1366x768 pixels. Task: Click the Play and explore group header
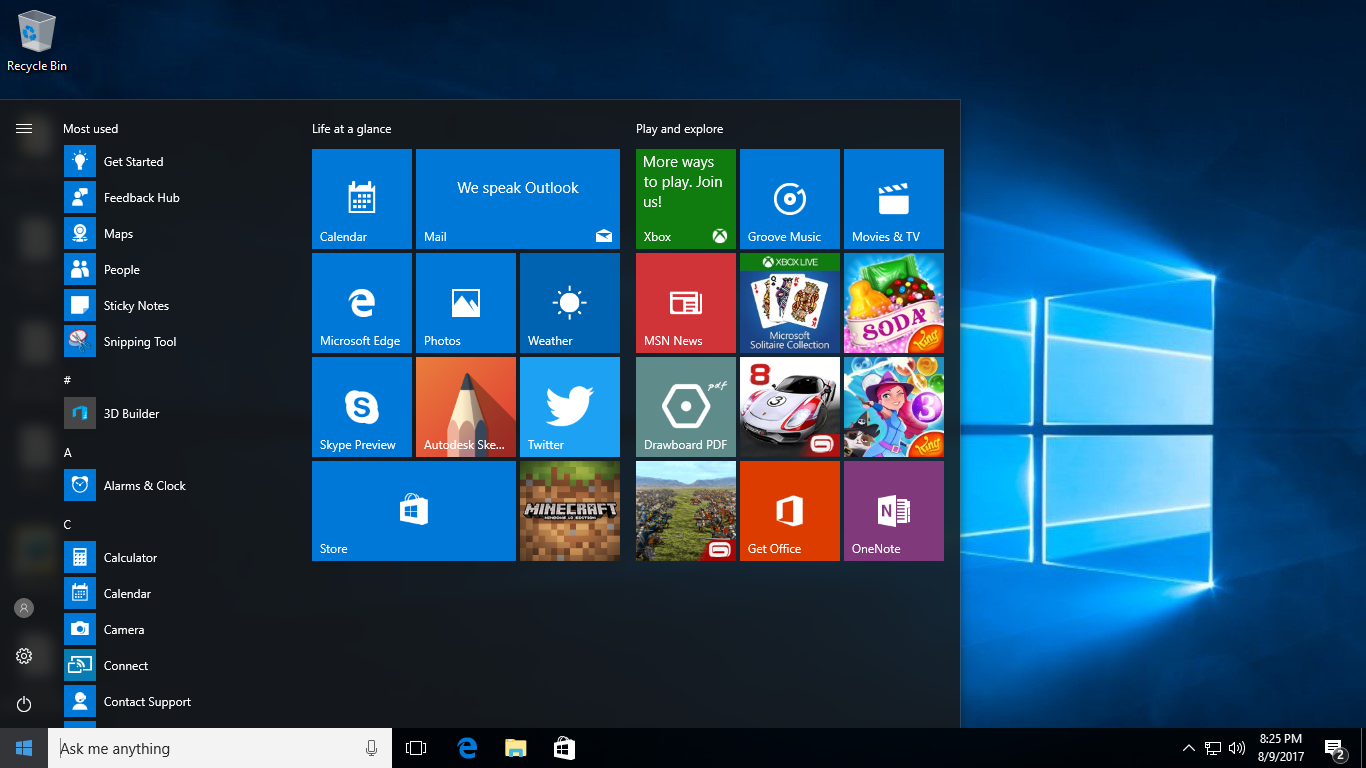tap(680, 129)
